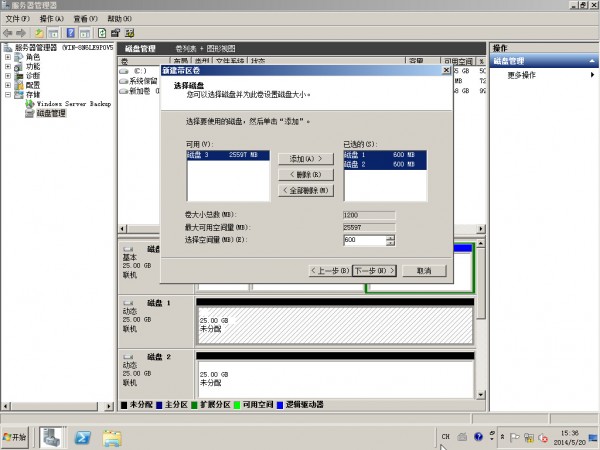Image resolution: width=600 pixels, height=450 pixels.
Task: Click the up-folder toolbar icon
Action: point(39,33)
